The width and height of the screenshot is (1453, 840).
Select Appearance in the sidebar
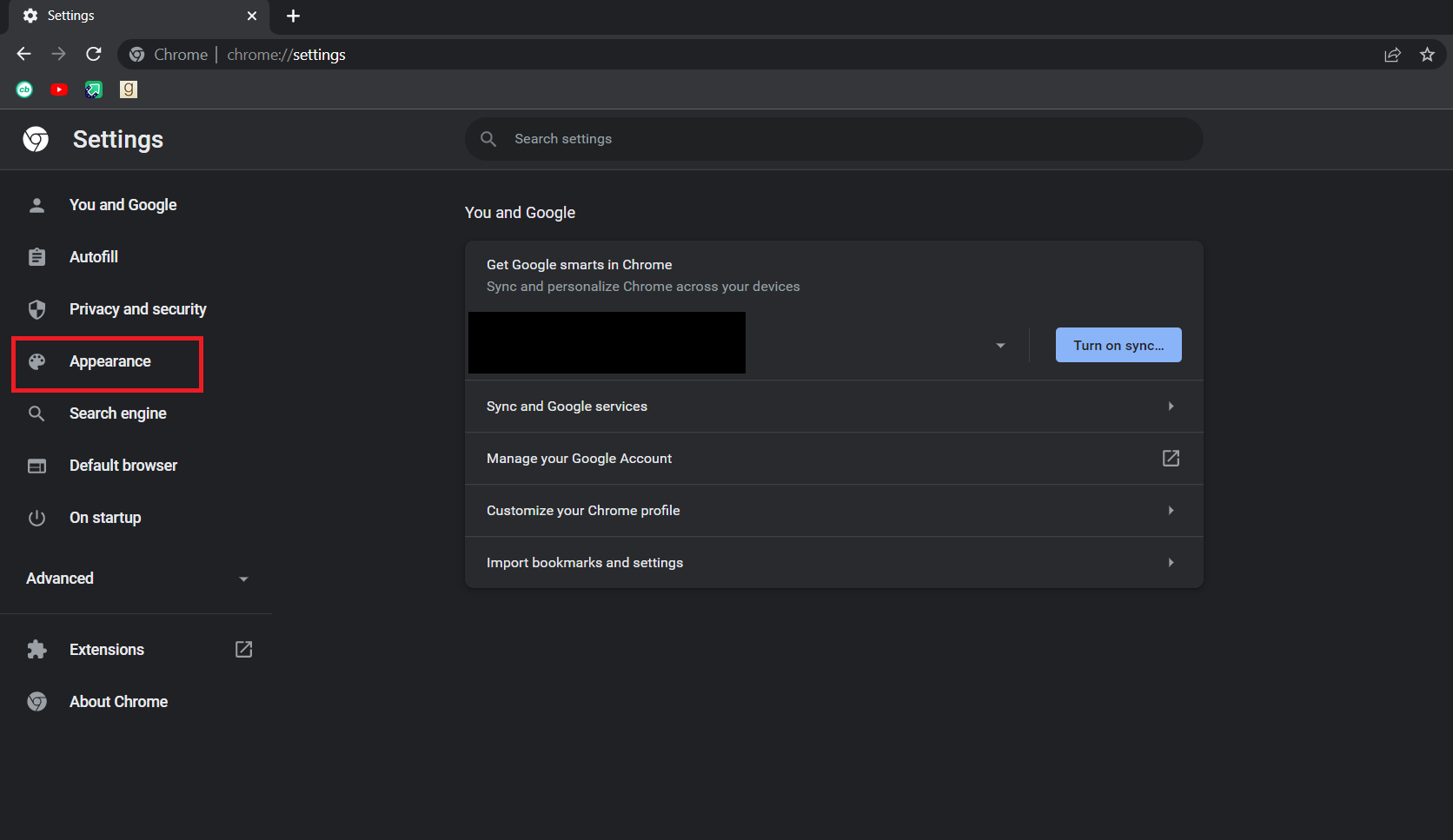pos(109,361)
